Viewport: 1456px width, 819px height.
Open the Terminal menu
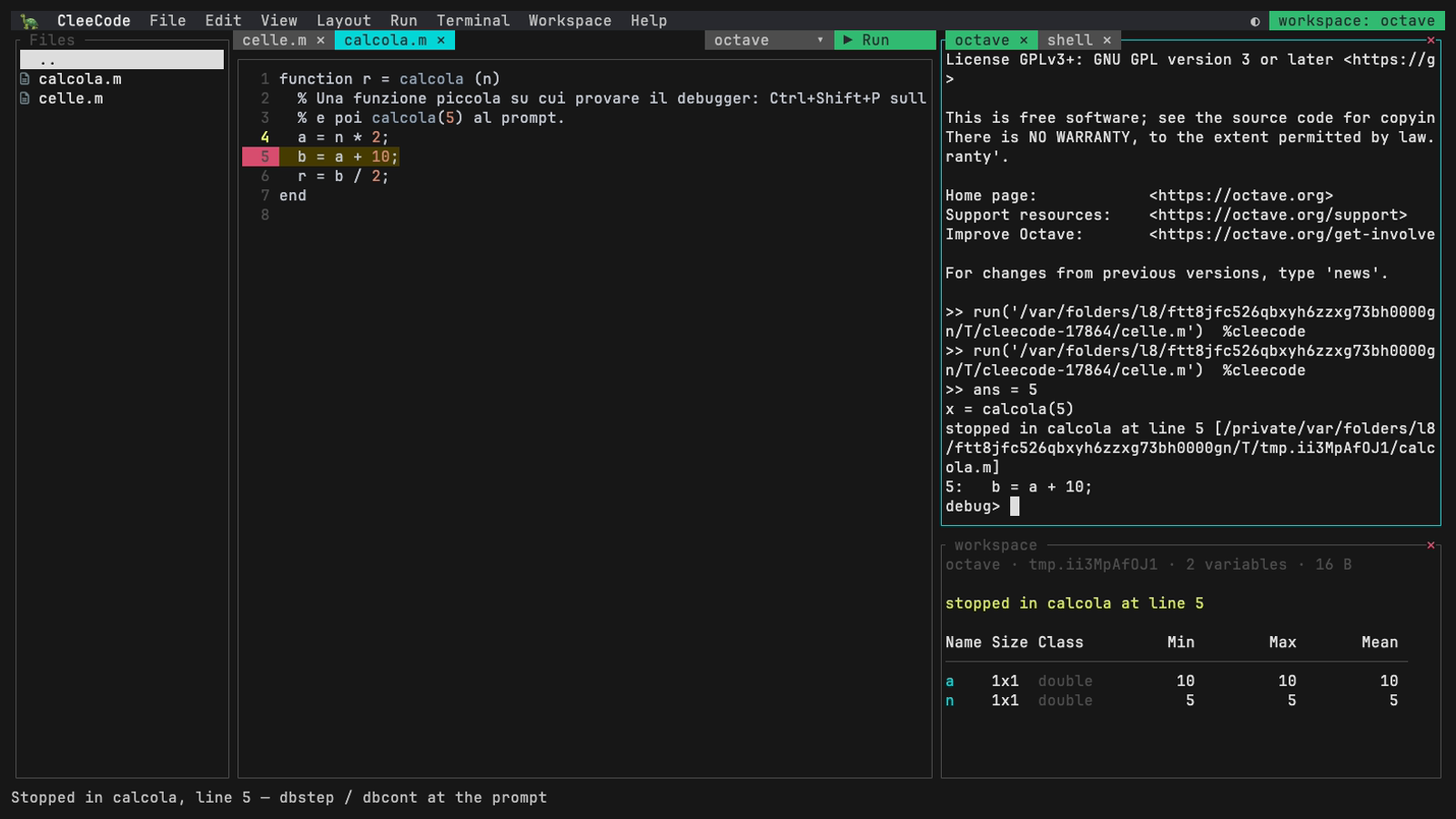point(473,20)
